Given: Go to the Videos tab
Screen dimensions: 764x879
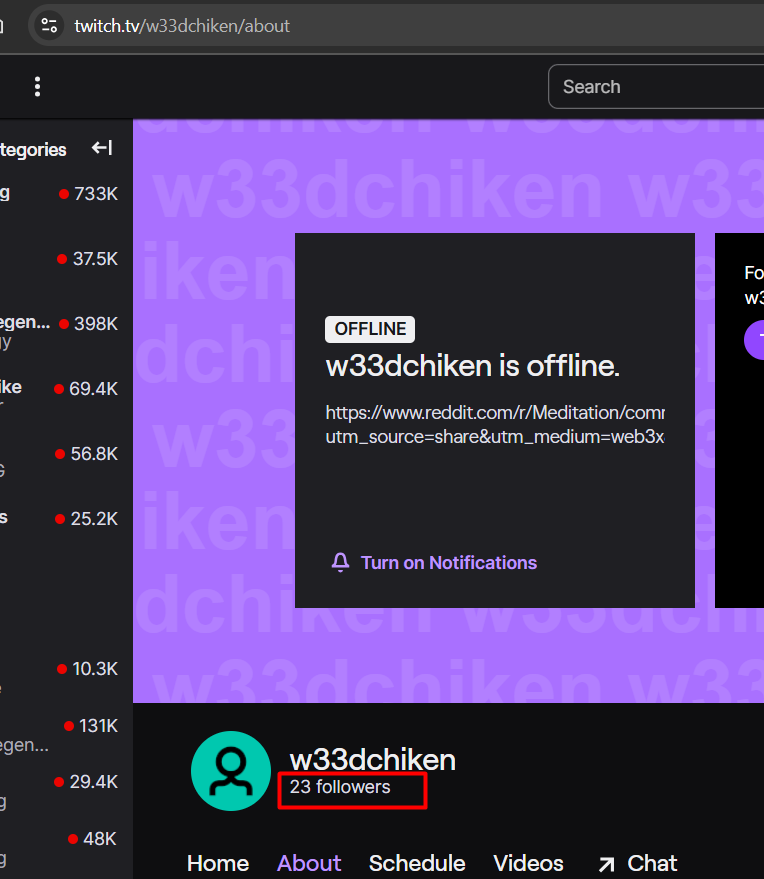Looking at the screenshot, I should (528, 863).
